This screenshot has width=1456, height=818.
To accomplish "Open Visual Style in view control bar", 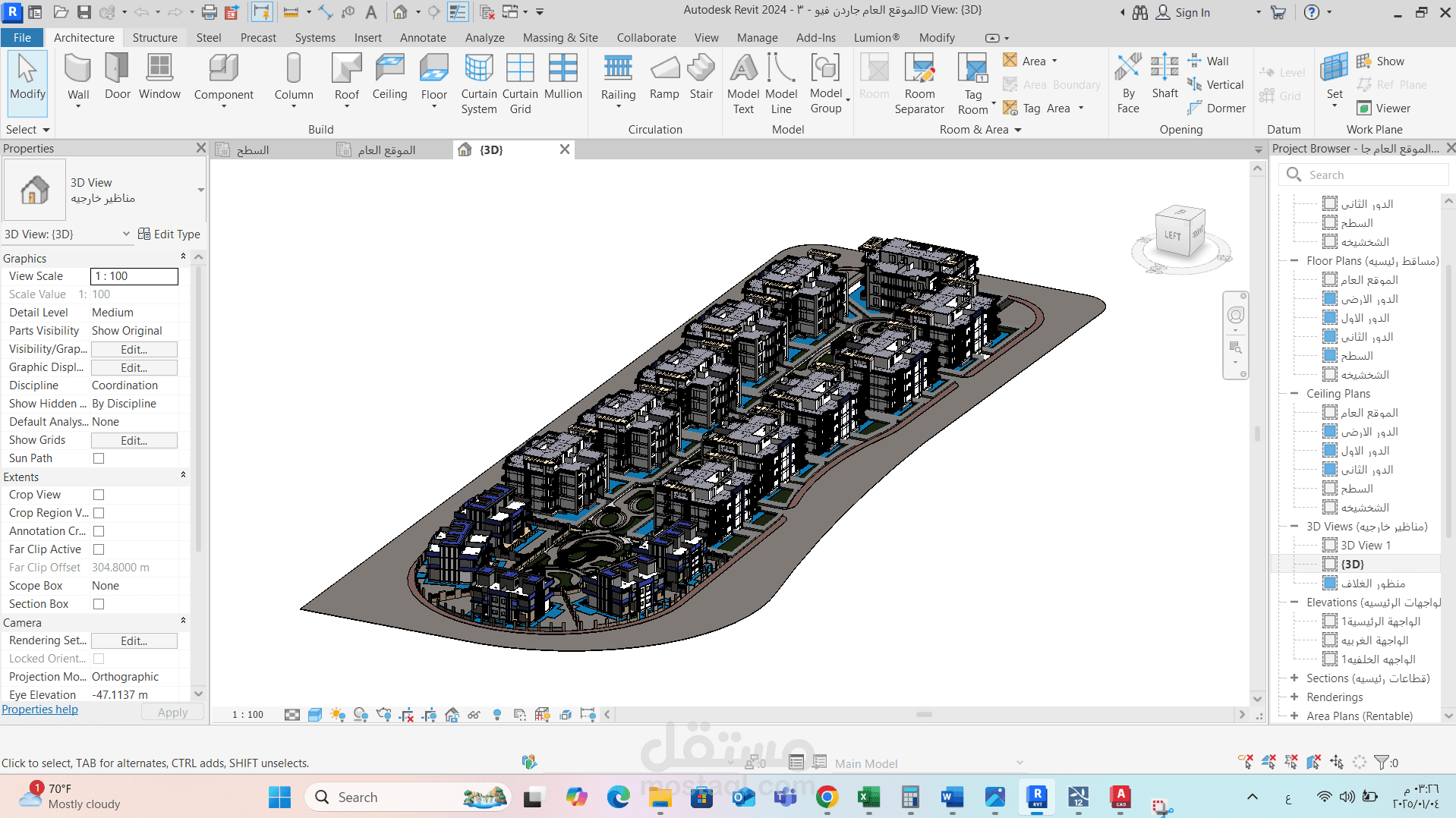I will click(315, 715).
